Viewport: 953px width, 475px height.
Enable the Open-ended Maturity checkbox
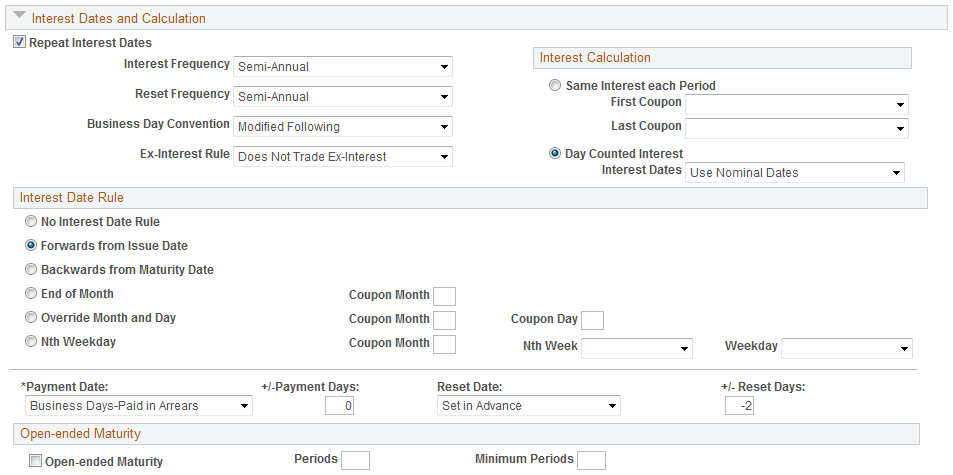[36, 462]
